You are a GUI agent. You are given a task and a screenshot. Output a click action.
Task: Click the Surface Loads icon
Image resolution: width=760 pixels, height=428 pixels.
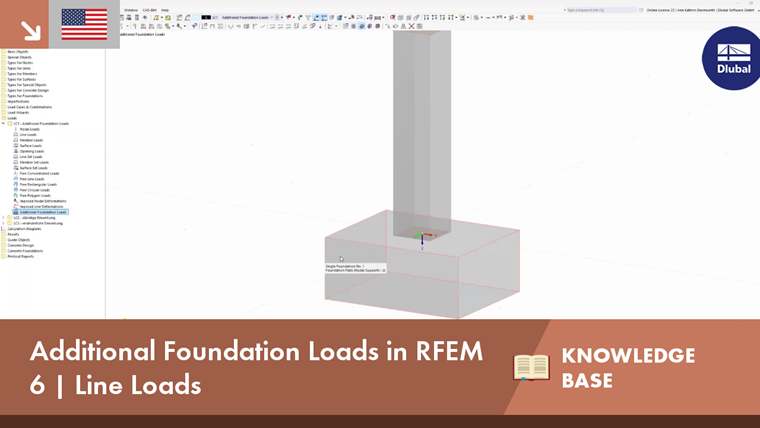[x=16, y=146]
